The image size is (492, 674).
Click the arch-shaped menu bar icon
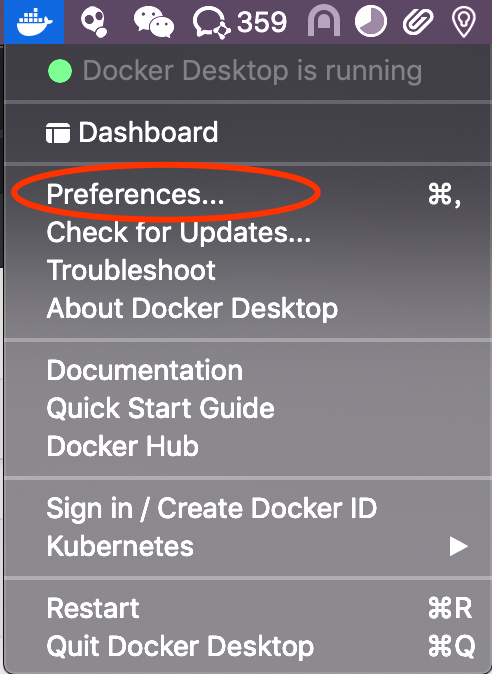pyautogui.click(x=324, y=21)
